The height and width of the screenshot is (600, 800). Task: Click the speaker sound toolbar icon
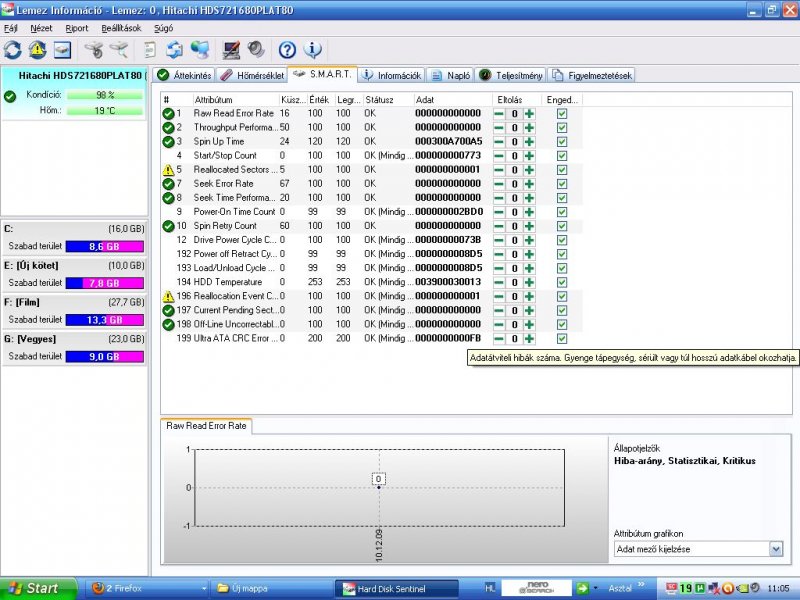256,50
